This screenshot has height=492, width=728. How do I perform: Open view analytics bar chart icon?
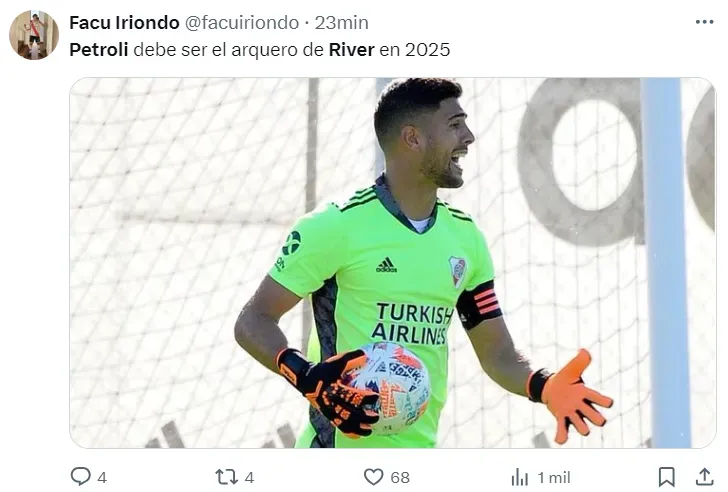coord(520,477)
